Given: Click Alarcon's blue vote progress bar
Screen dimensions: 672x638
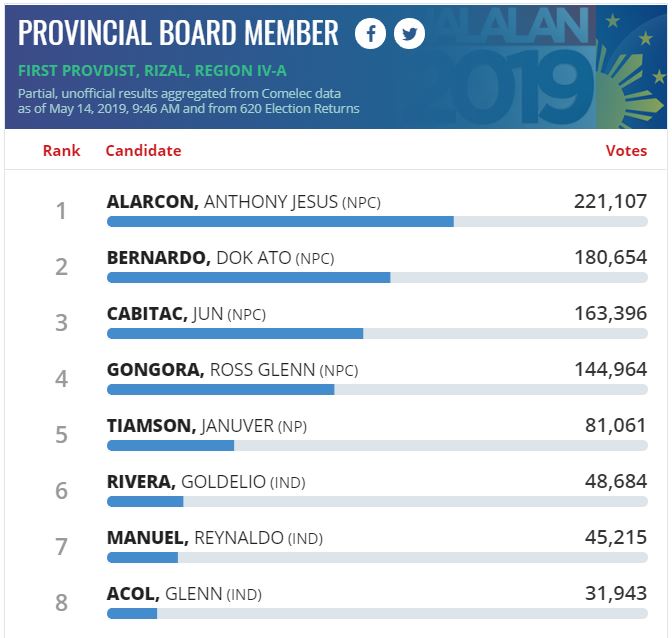Looking at the screenshot, I should 280,222.
